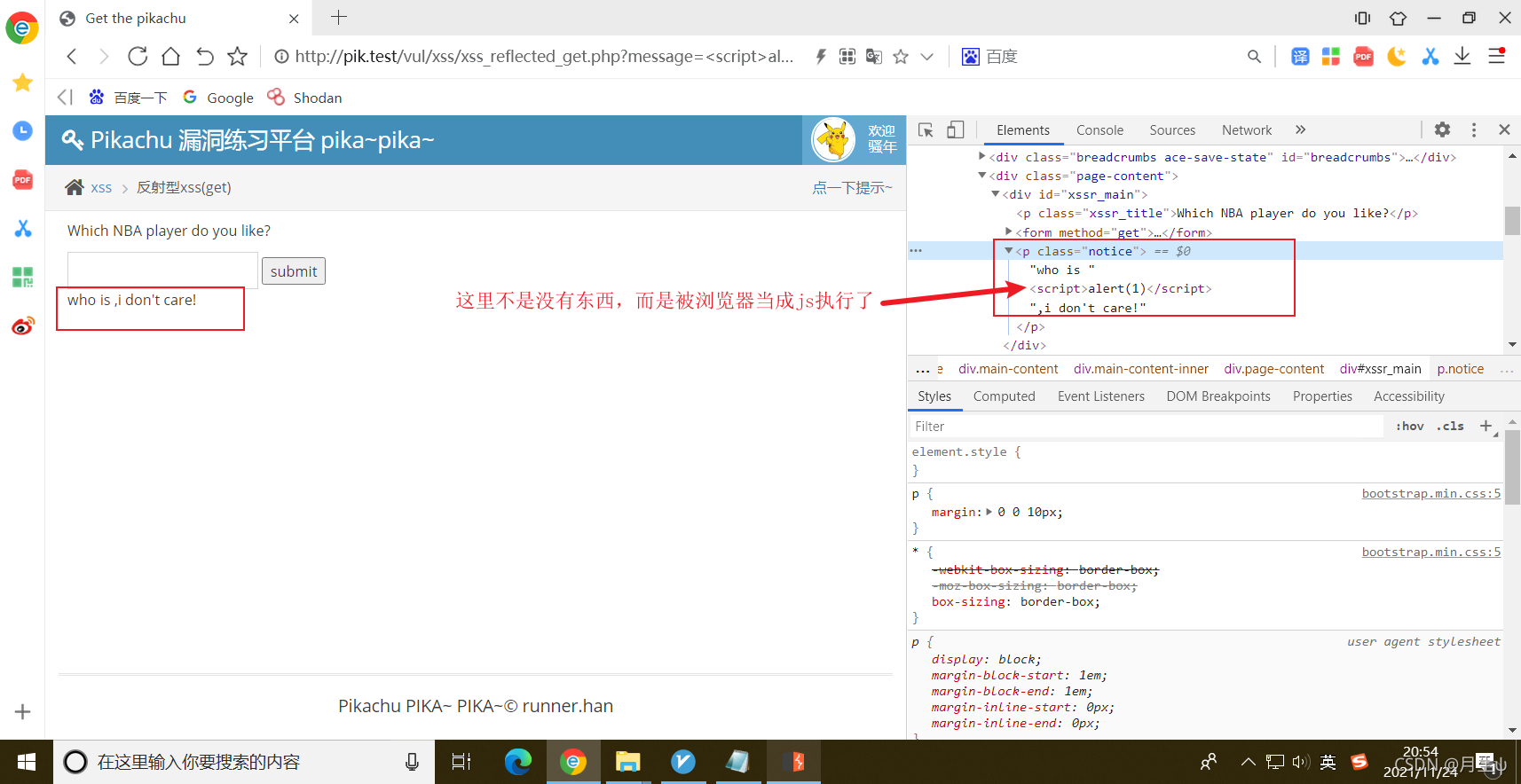Click Pikachu avatar image in header

[833, 139]
